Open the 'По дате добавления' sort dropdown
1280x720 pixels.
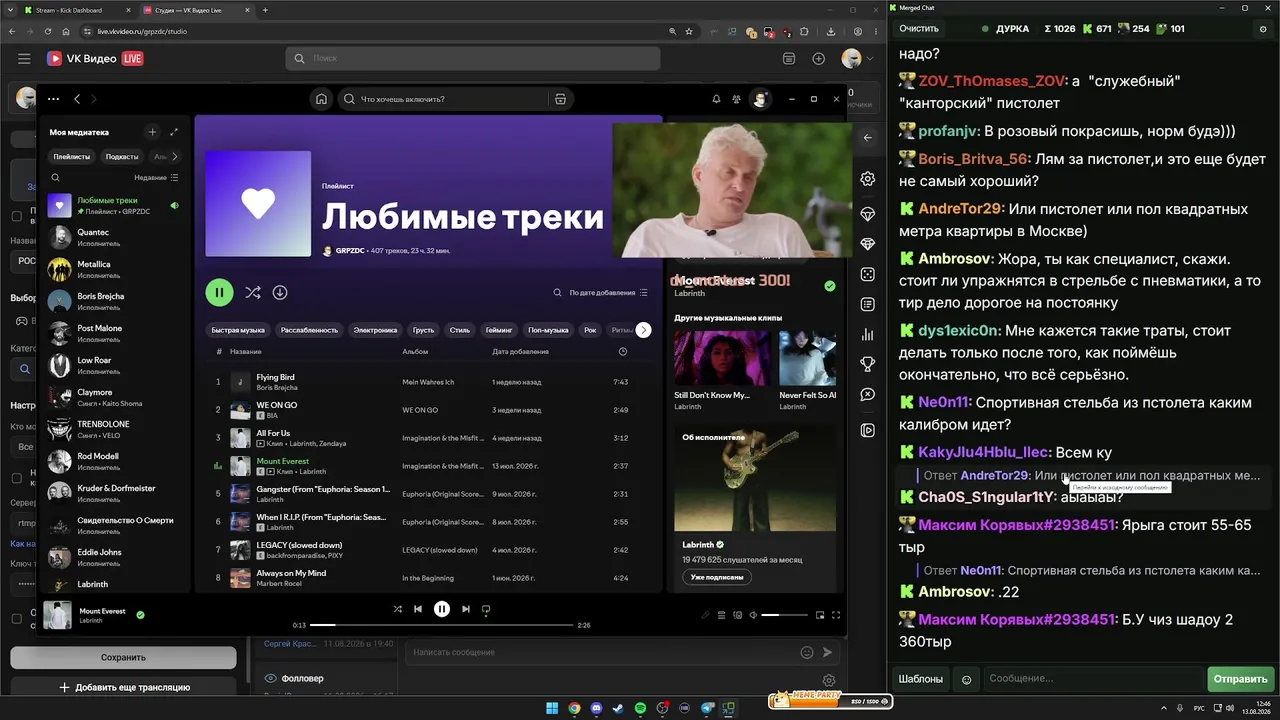[609, 293]
